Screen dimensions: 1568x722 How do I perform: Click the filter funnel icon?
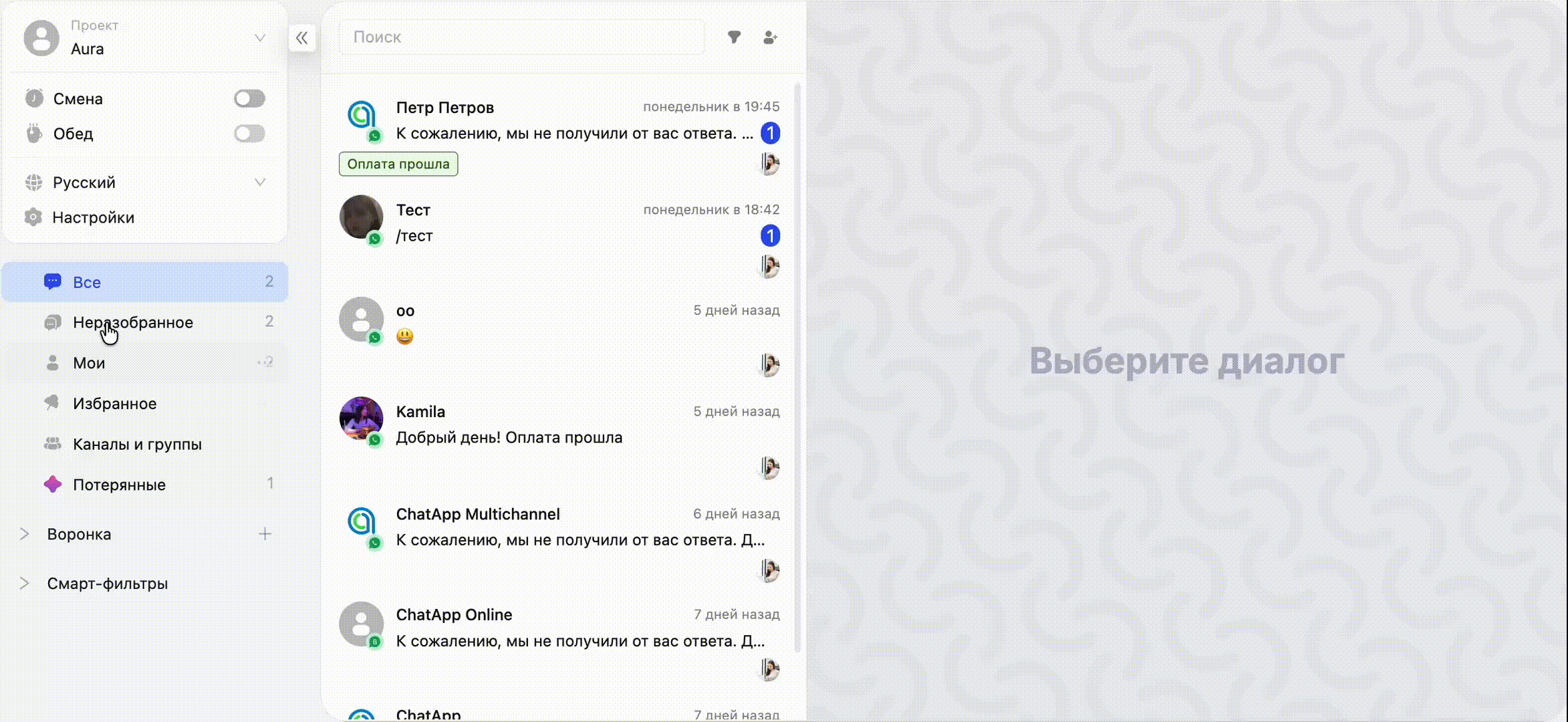[x=734, y=37]
